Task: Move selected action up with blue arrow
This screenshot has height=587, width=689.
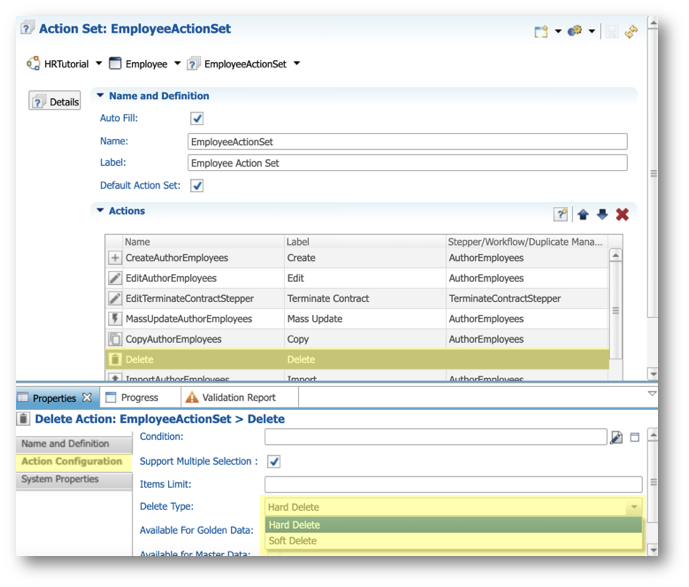Action: (x=583, y=214)
